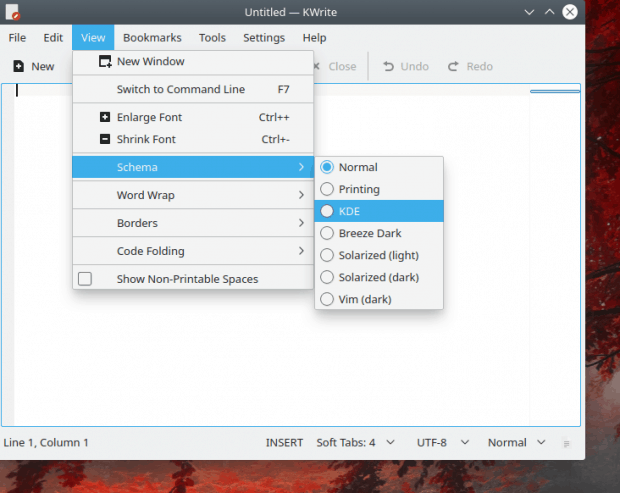Click the status bar resize grip icon
This screenshot has height=493, width=620.
(x=566, y=444)
